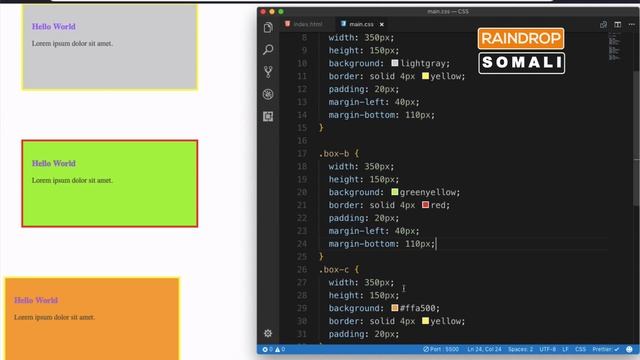Click the errors and warnings count in status bar
Screen dimensions: 640x360
(274, 349)
